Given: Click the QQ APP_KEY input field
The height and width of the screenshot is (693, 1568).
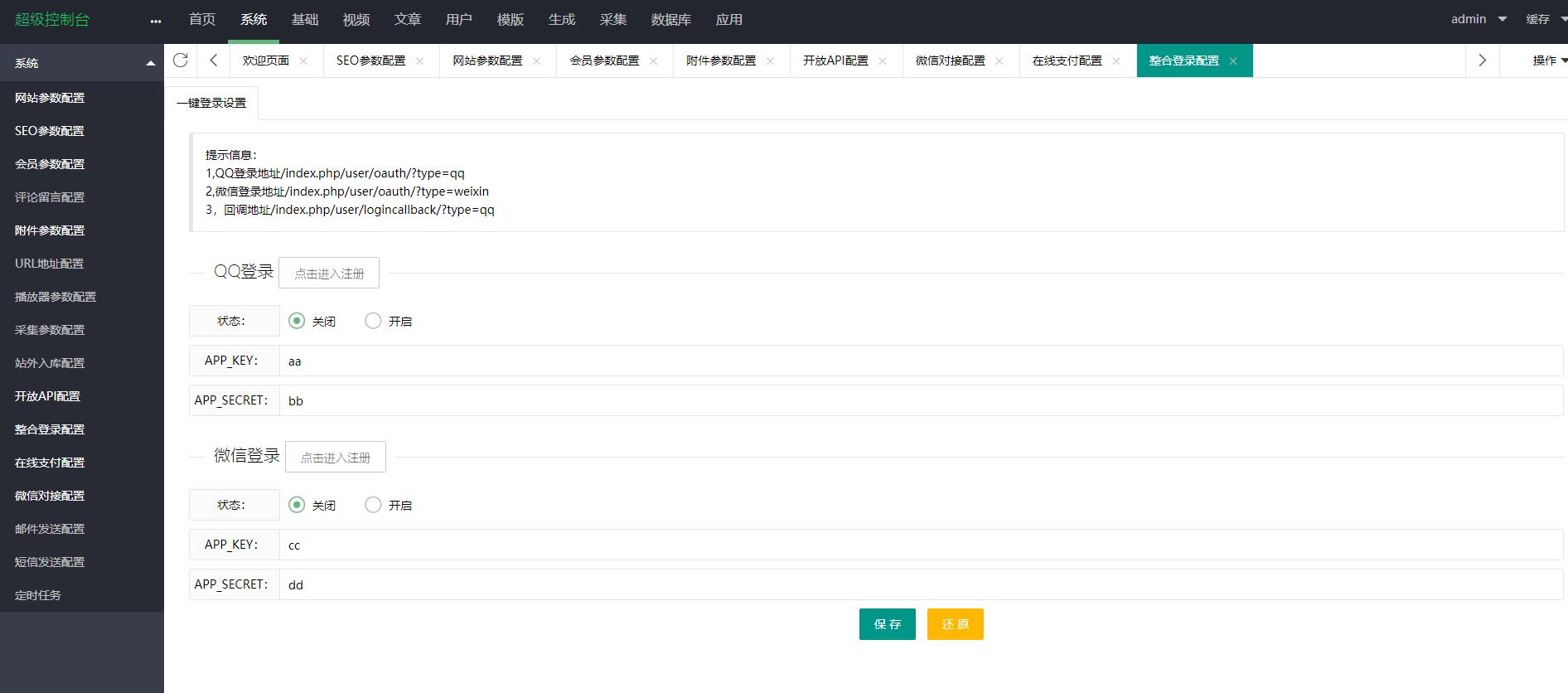Looking at the screenshot, I should click(920, 361).
